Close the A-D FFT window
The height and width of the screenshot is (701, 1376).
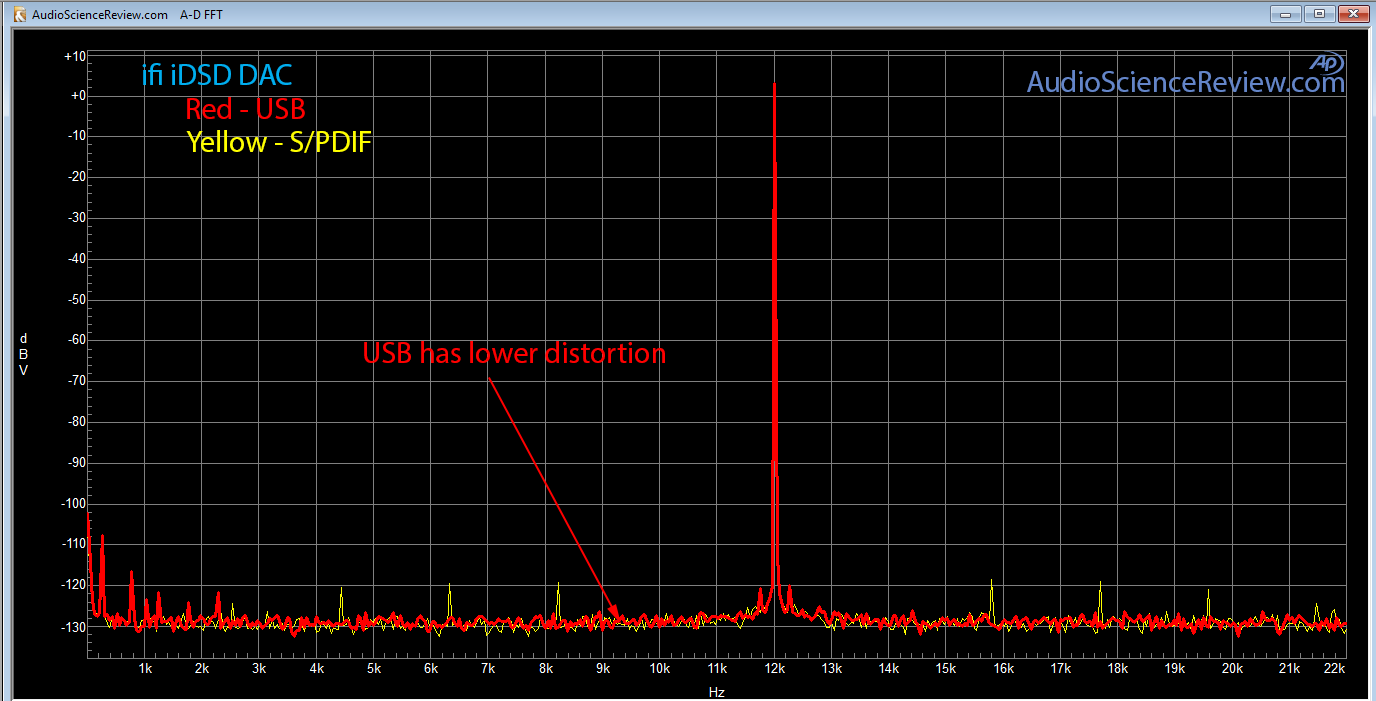tap(1352, 13)
